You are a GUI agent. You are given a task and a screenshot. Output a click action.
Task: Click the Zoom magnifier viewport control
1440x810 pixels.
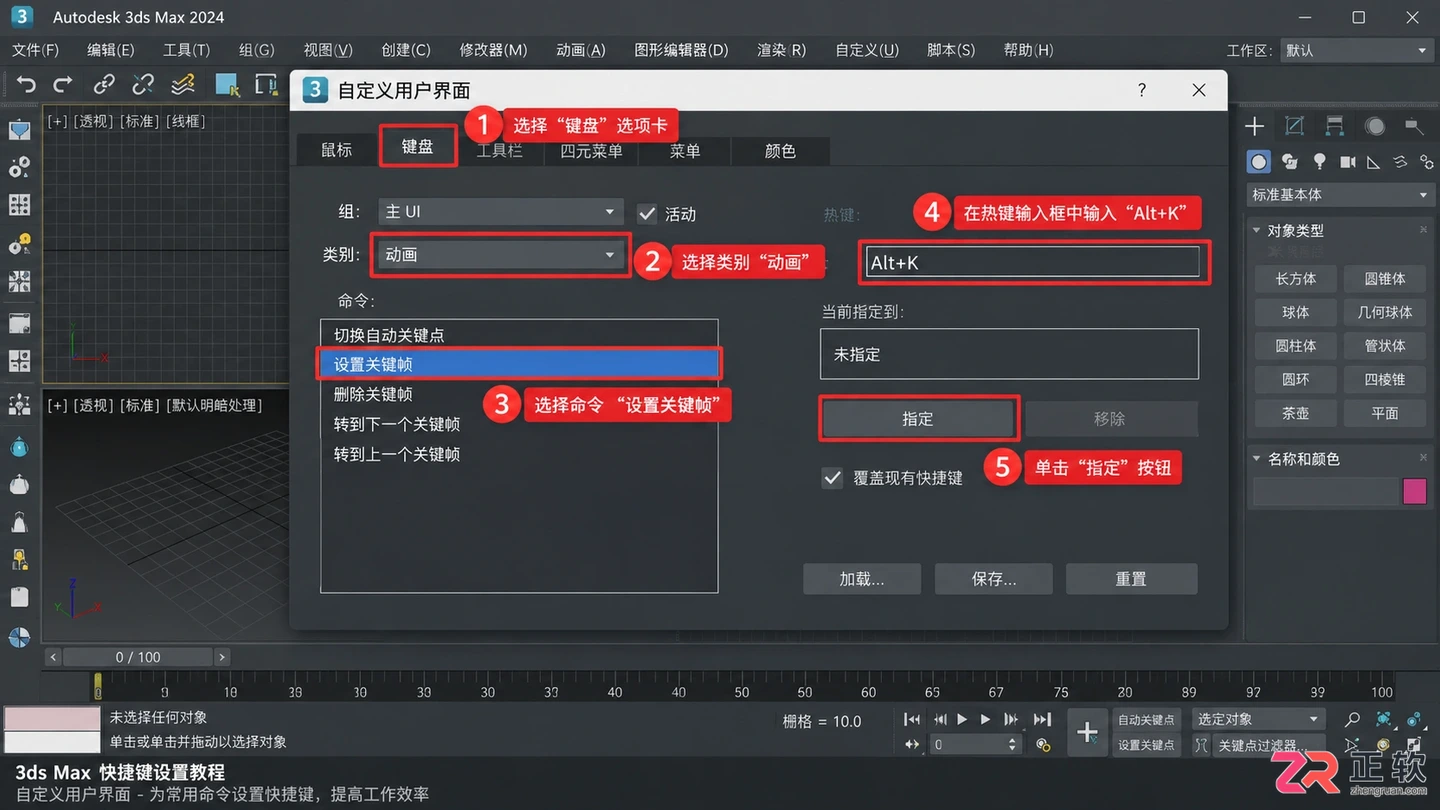[1353, 719]
